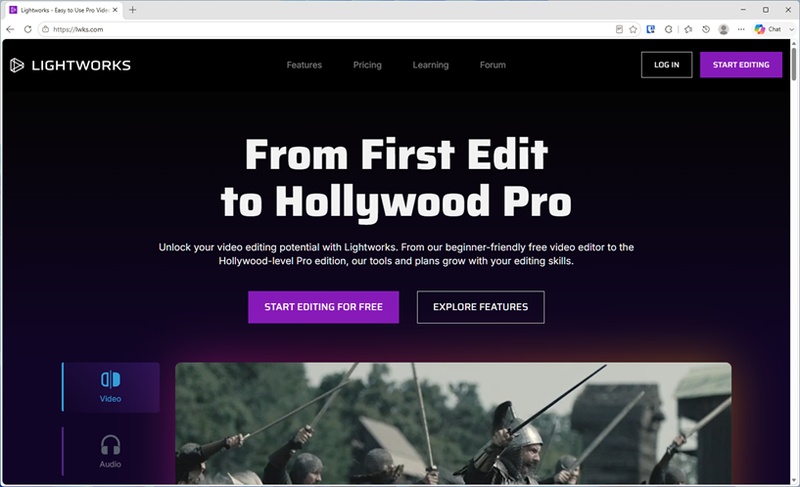The width and height of the screenshot is (800, 487).
Task: Expand the dropdown arrow beside Chat
Action: [x=791, y=29]
